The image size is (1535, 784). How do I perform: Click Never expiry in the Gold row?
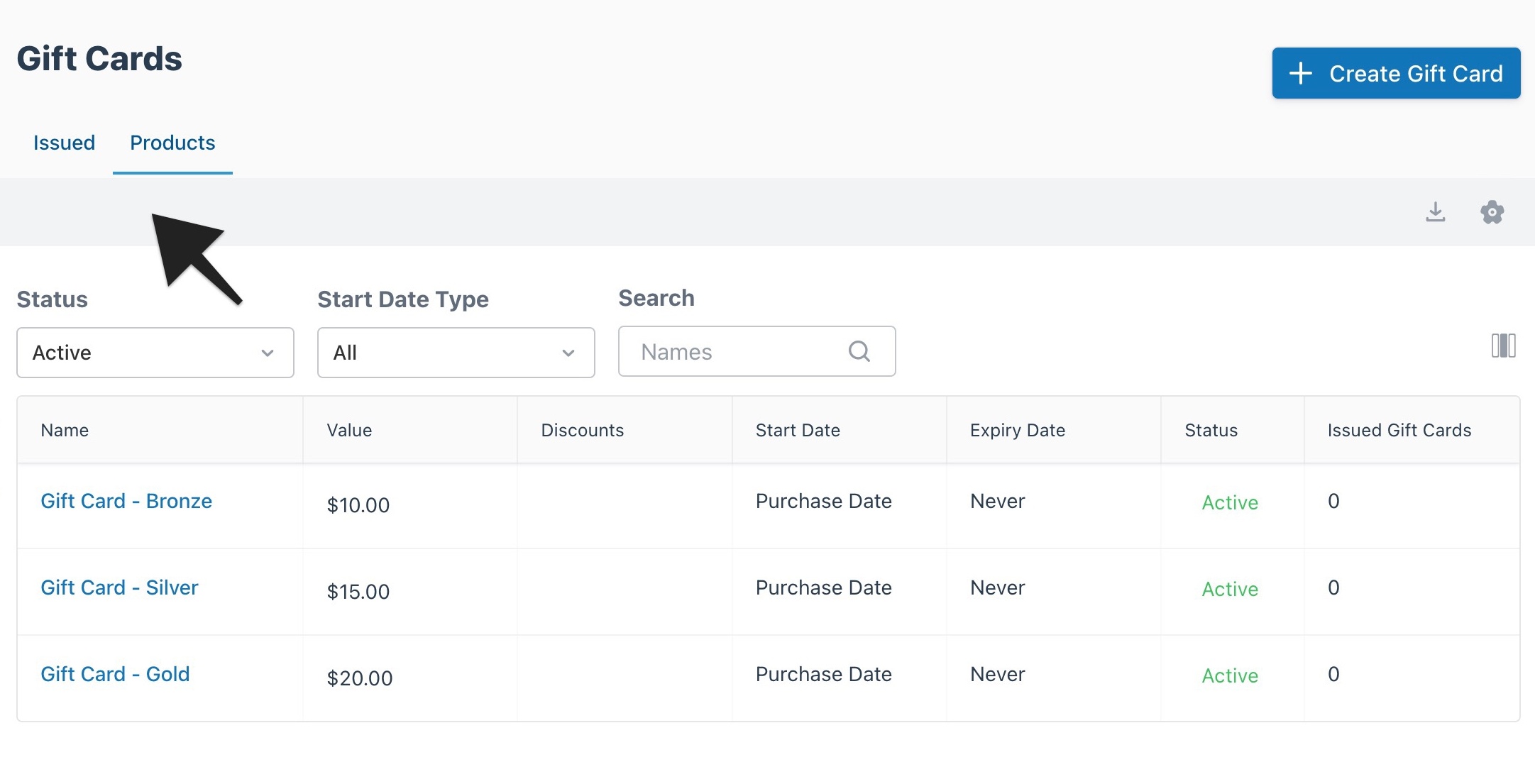click(998, 674)
